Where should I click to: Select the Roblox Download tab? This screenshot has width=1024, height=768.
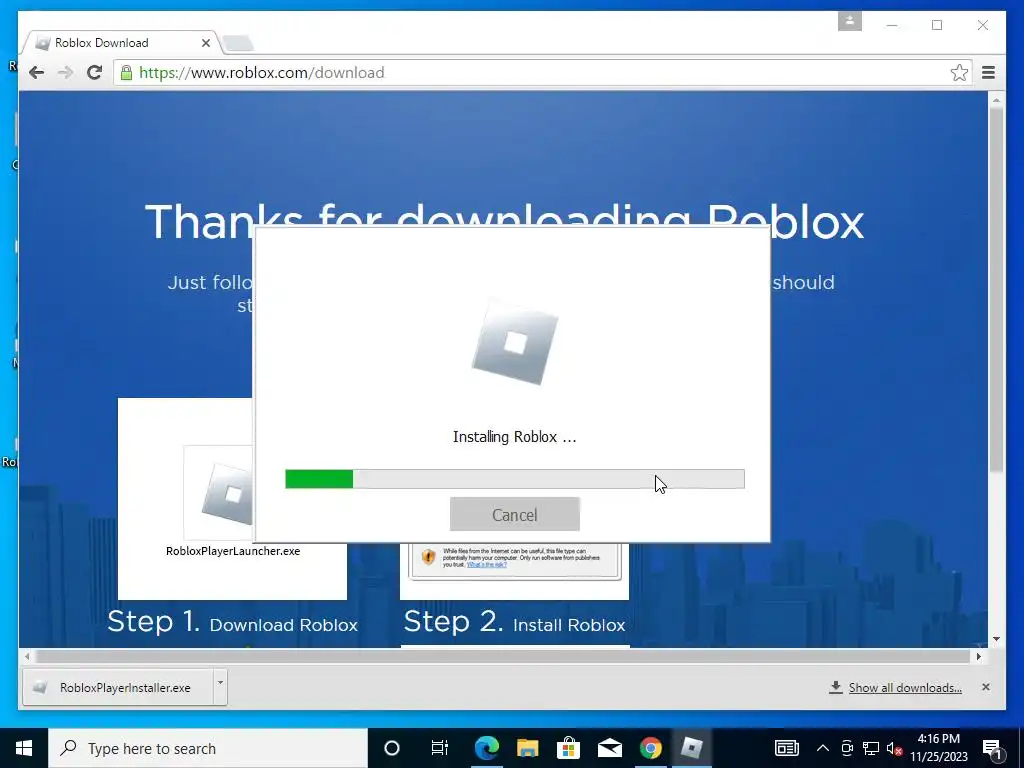pyautogui.click(x=121, y=43)
